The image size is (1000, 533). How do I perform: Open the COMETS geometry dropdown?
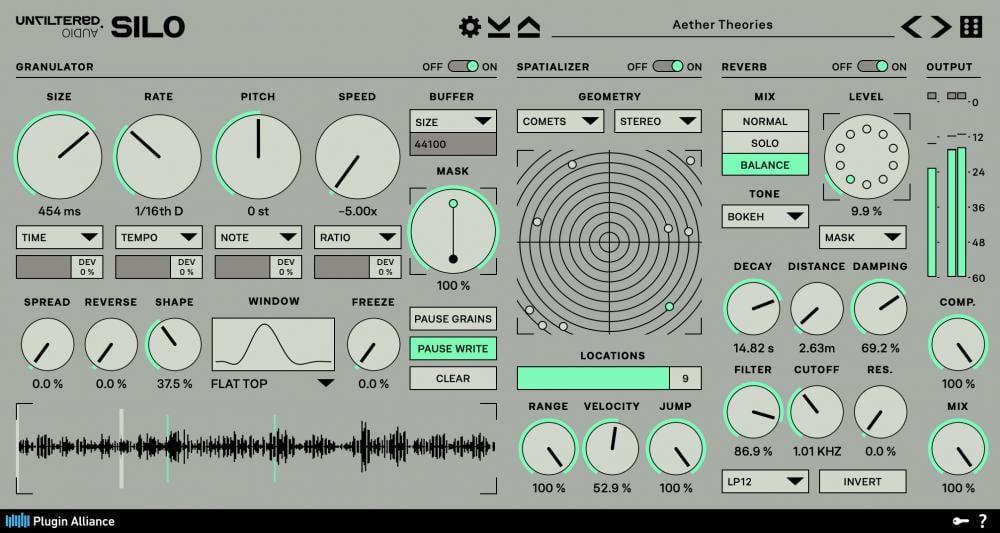(561, 121)
